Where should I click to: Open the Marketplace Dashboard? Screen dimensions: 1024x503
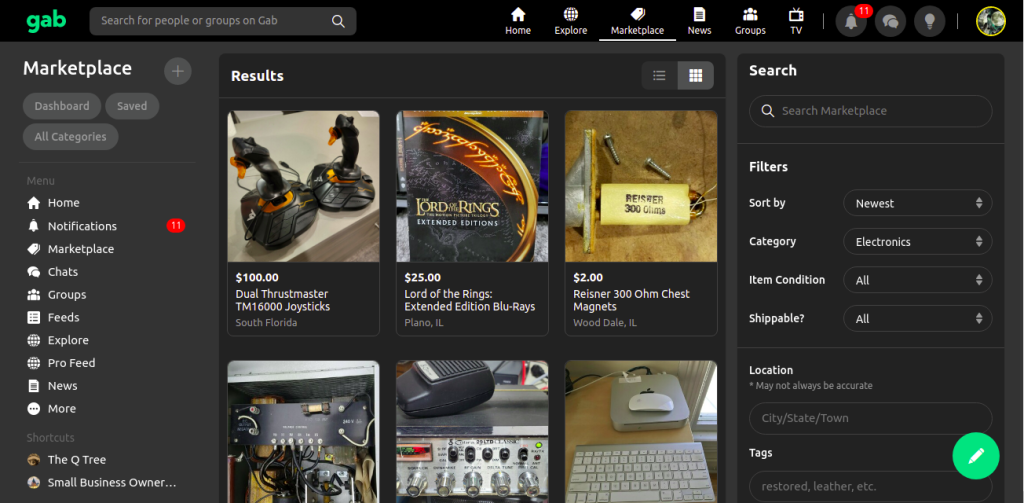point(62,106)
